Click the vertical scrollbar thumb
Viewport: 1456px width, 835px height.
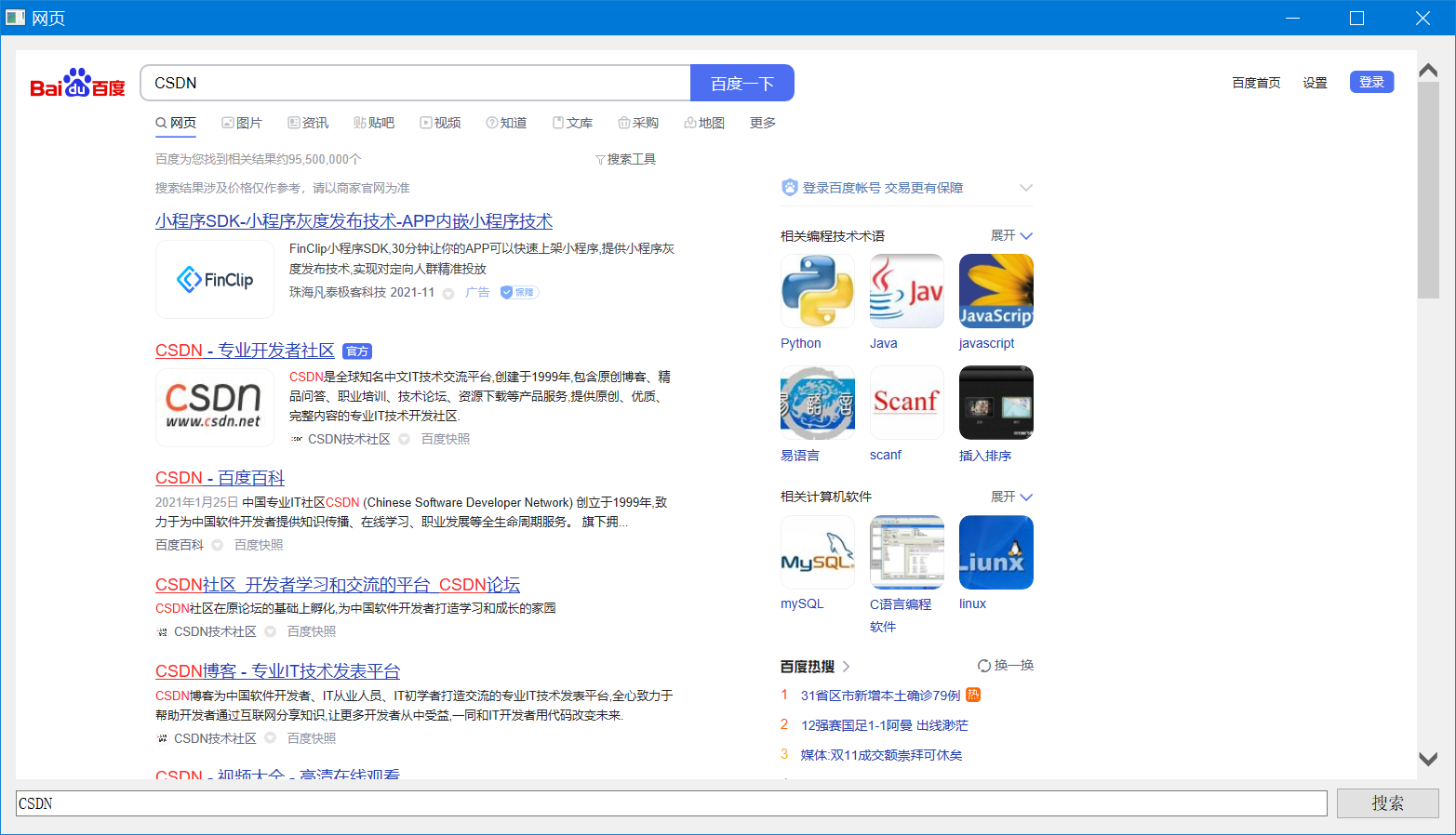1428,190
